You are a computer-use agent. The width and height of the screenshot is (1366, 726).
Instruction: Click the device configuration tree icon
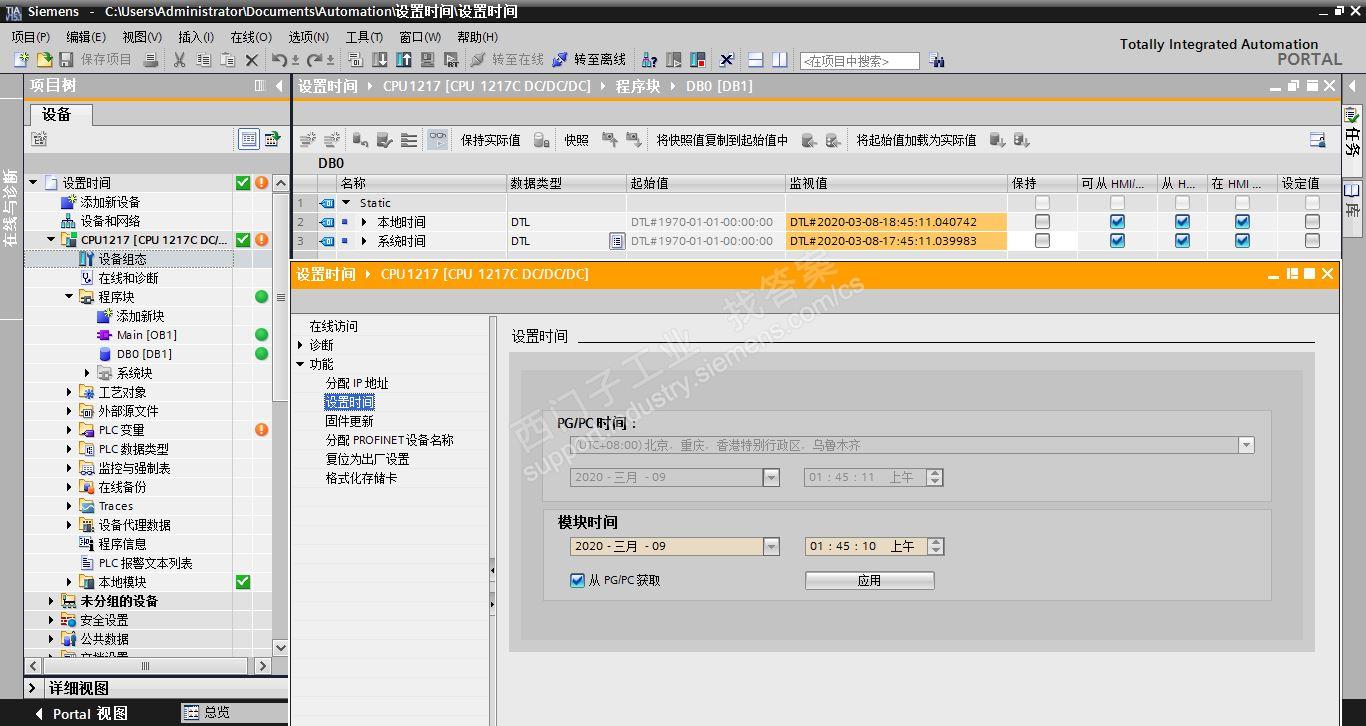click(x=86, y=259)
